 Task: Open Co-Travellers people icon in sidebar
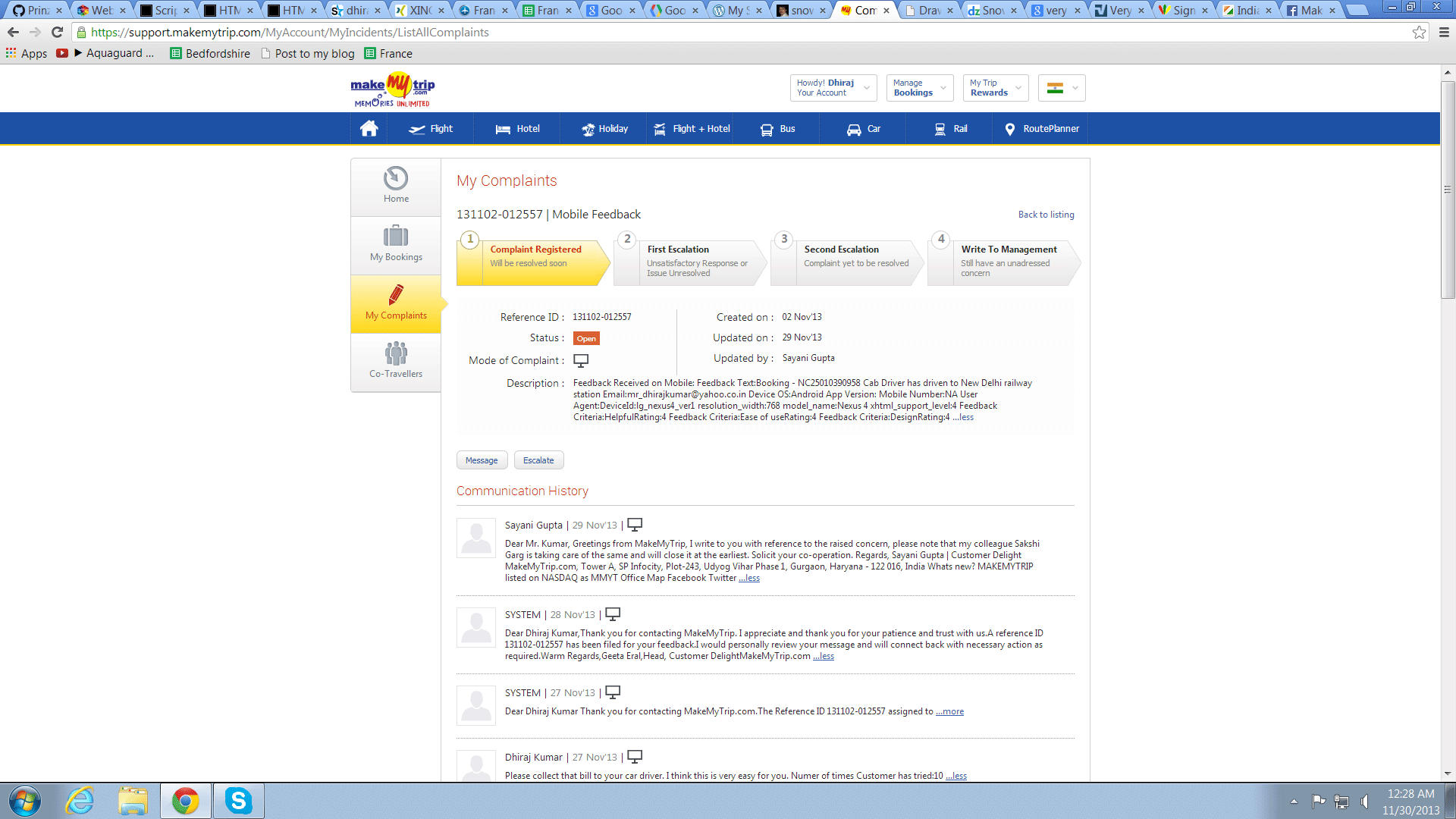(396, 353)
